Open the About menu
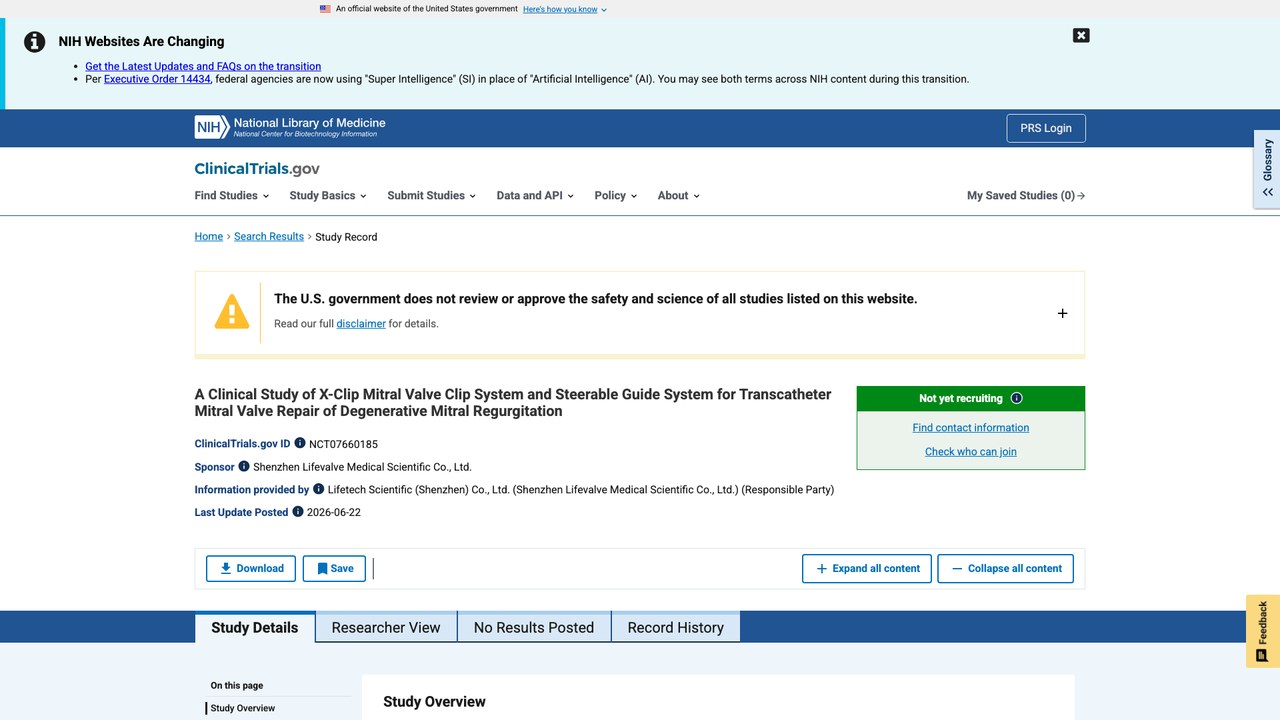Screen dimensions: 1280x720 pyautogui.click(x=678, y=196)
